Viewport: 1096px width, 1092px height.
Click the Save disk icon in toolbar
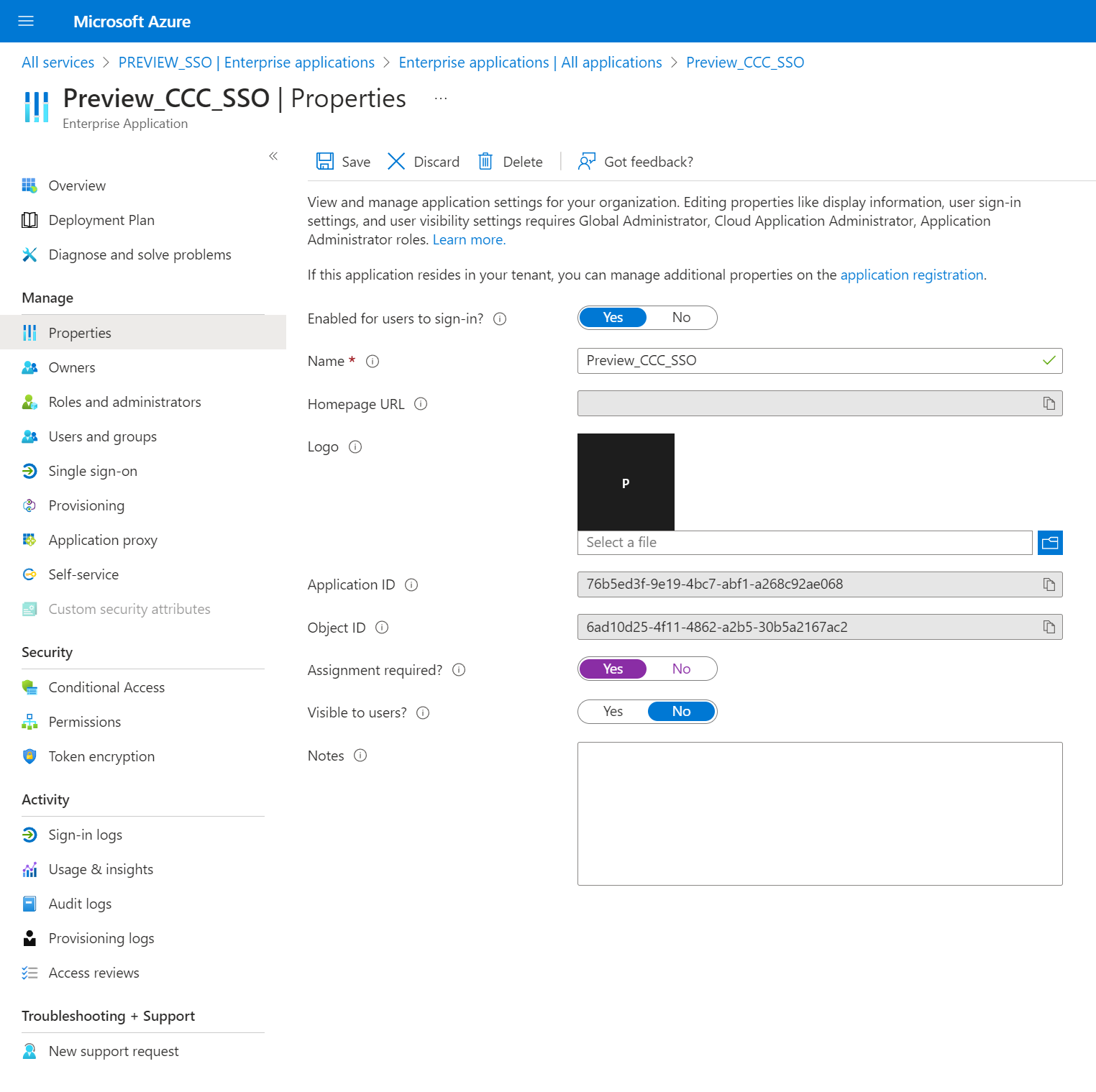pyautogui.click(x=325, y=161)
